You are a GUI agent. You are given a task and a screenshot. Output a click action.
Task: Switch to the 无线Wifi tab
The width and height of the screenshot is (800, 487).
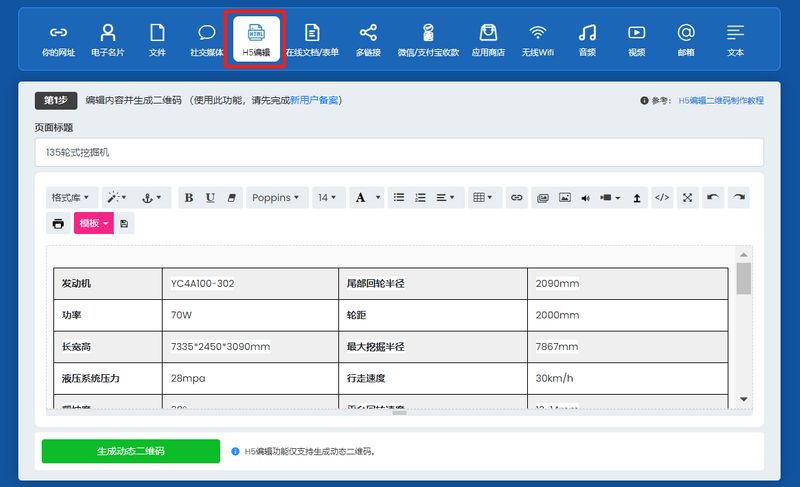(x=537, y=39)
